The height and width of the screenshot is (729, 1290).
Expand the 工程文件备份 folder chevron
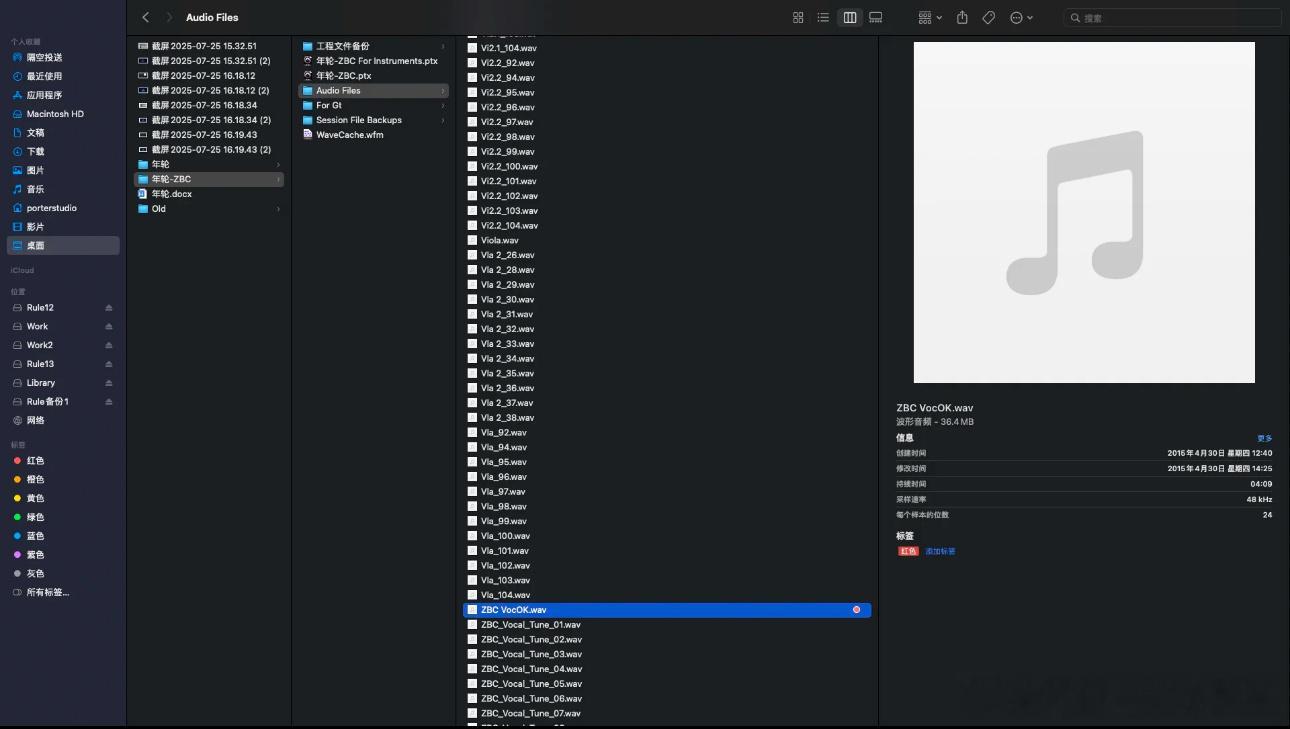pos(442,46)
